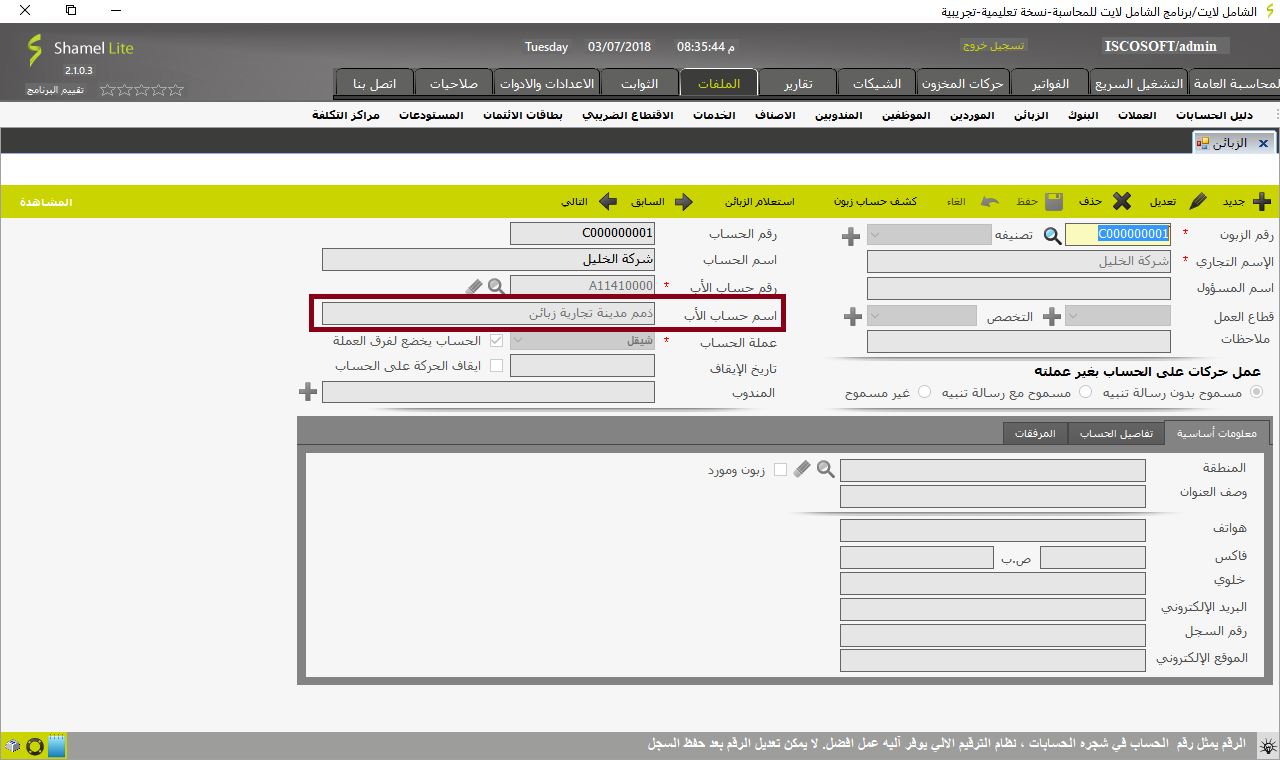Click into the هواتف input field
1280x760 pixels.
tap(992, 530)
